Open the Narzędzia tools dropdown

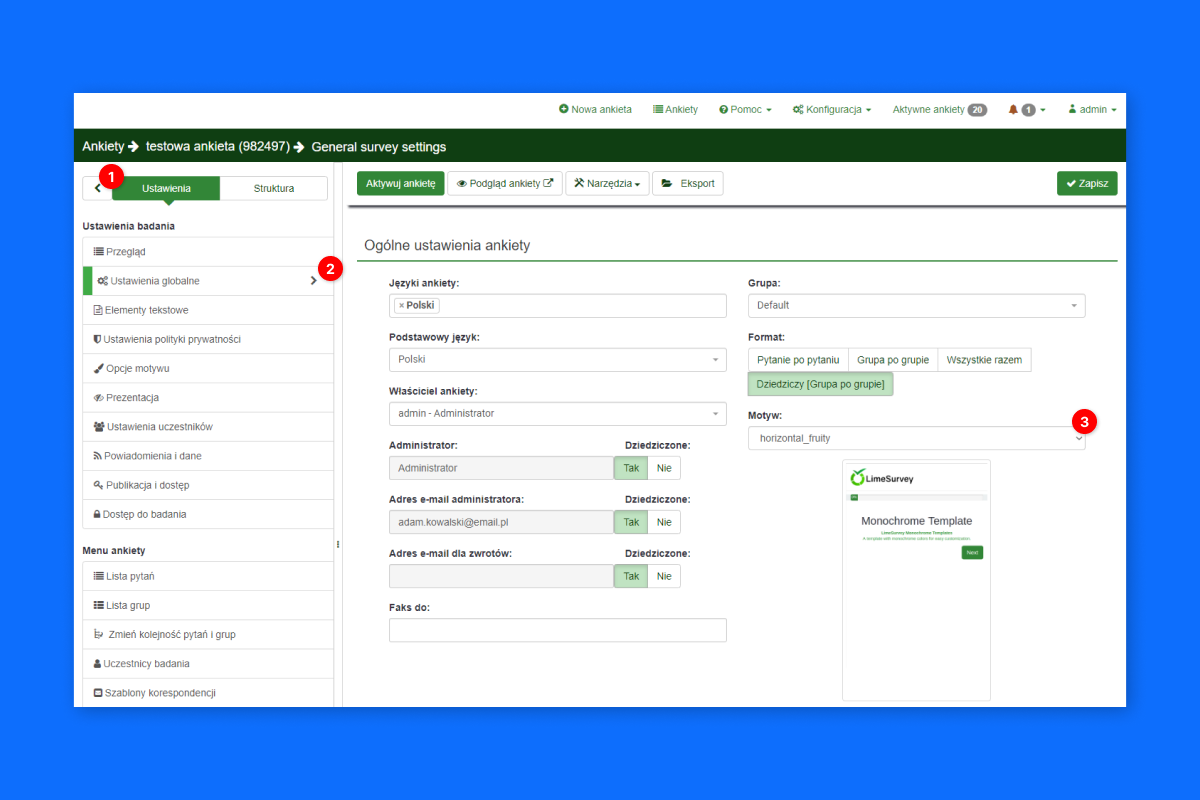tap(607, 183)
